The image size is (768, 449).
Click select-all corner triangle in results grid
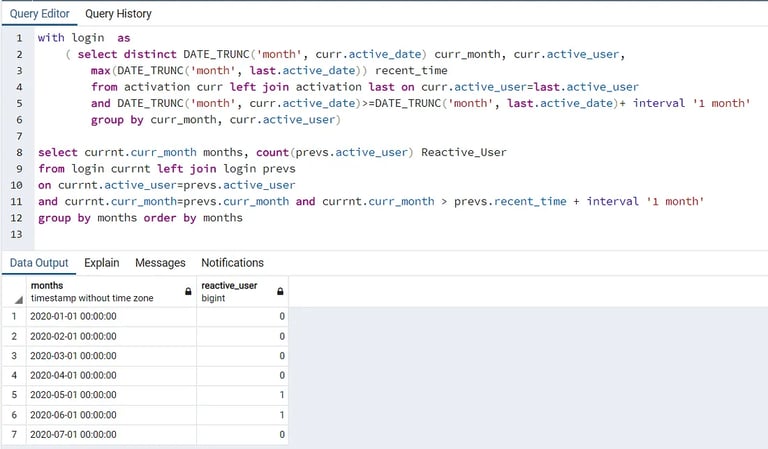pyautogui.click(x=19, y=300)
